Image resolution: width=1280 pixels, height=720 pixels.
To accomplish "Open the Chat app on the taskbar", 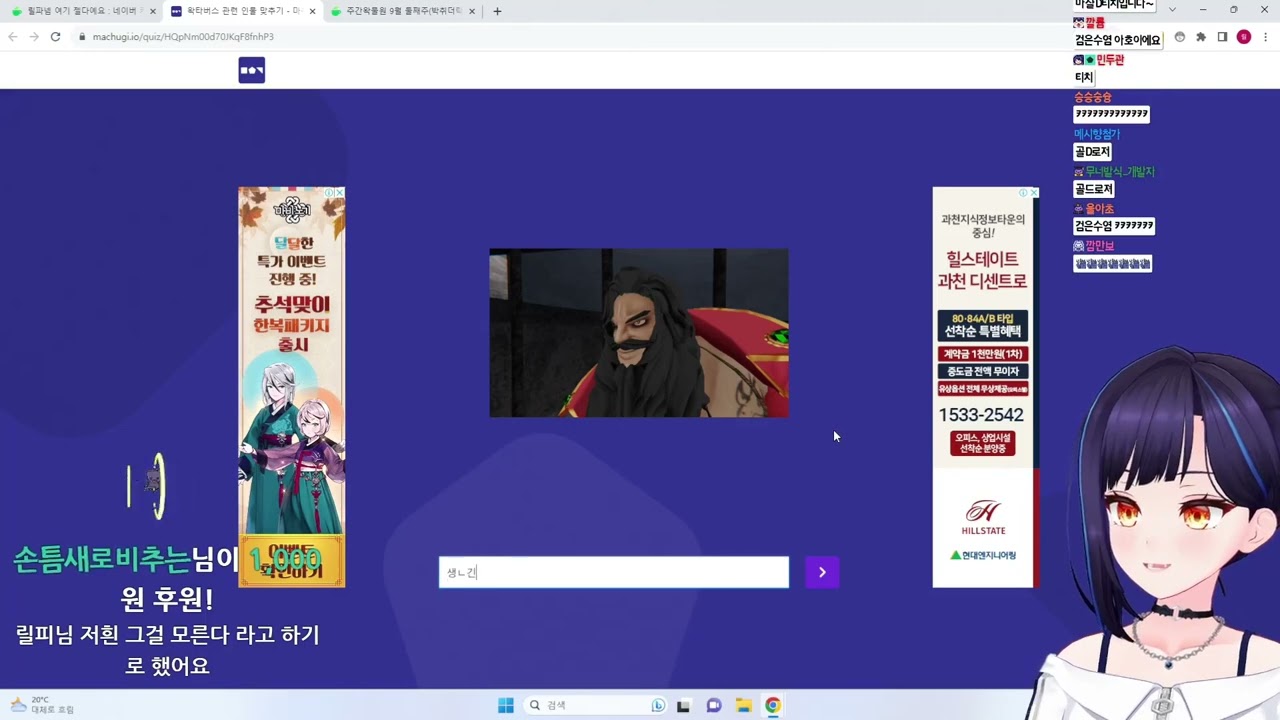I will click(x=714, y=705).
